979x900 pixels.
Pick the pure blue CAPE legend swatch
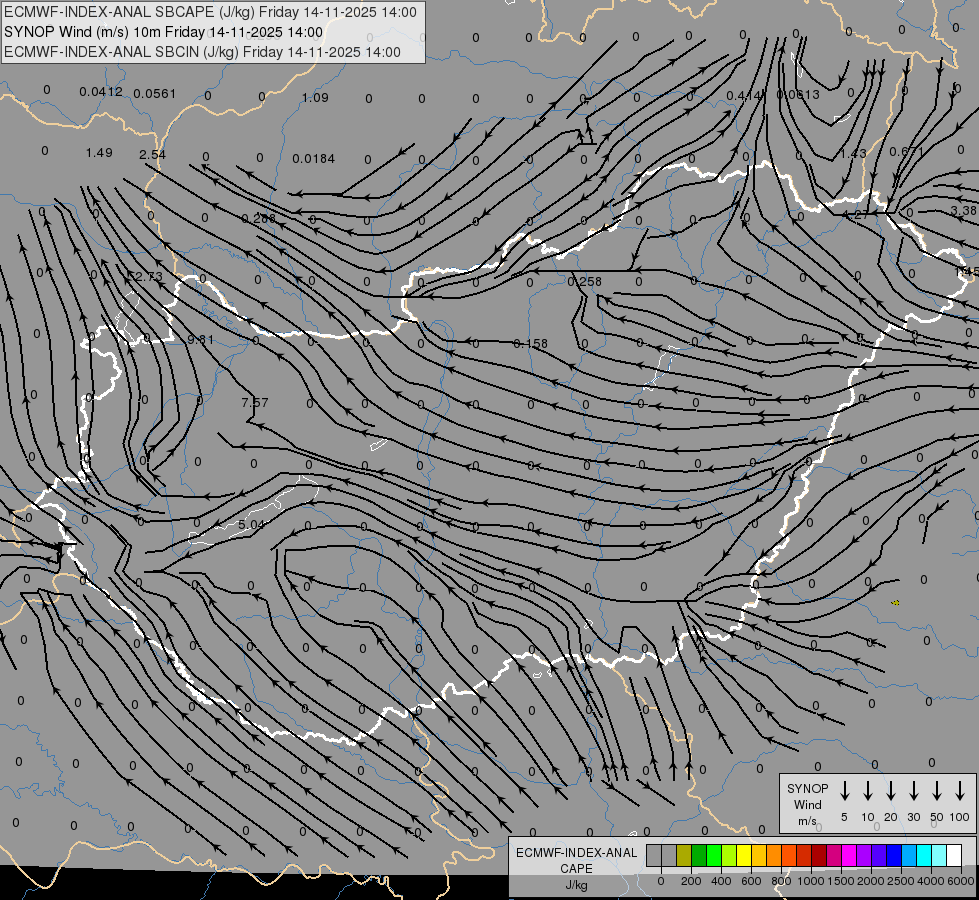coord(894,855)
